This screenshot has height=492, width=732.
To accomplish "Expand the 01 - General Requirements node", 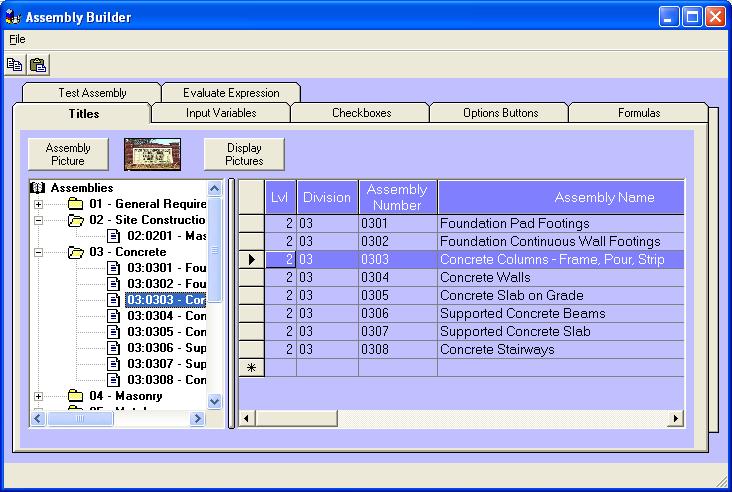I will click(39, 204).
